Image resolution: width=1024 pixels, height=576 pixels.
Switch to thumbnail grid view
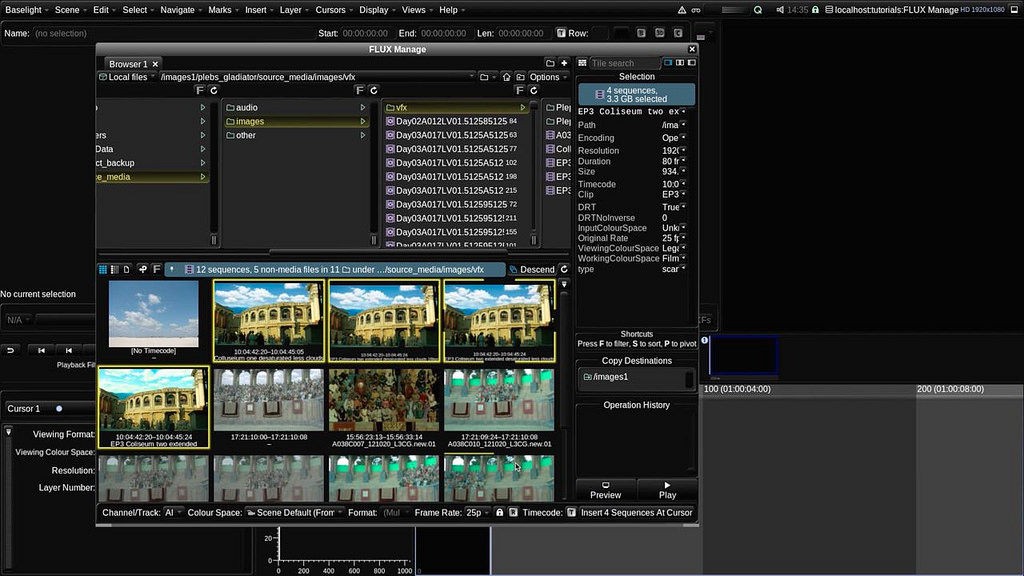click(x=103, y=269)
